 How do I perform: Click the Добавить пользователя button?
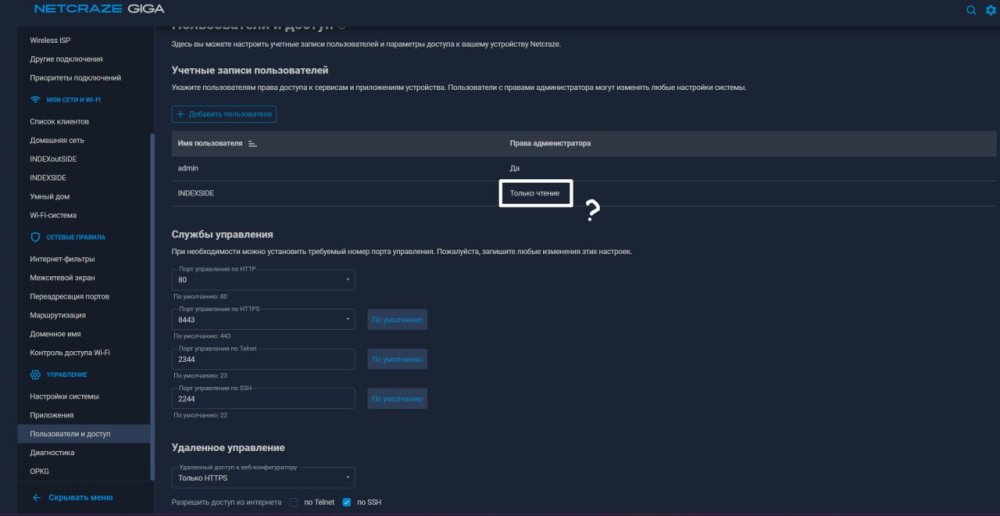[x=224, y=114]
